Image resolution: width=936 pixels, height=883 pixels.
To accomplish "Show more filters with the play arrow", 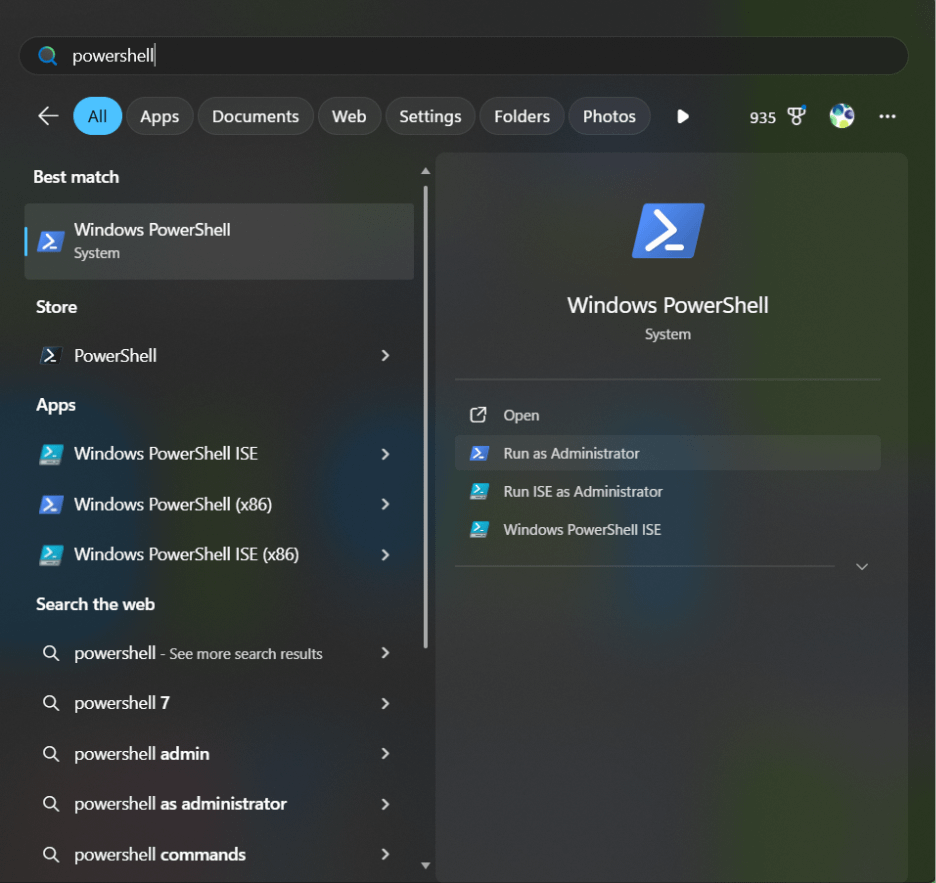I will pyautogui.click(x=683, y=116).
